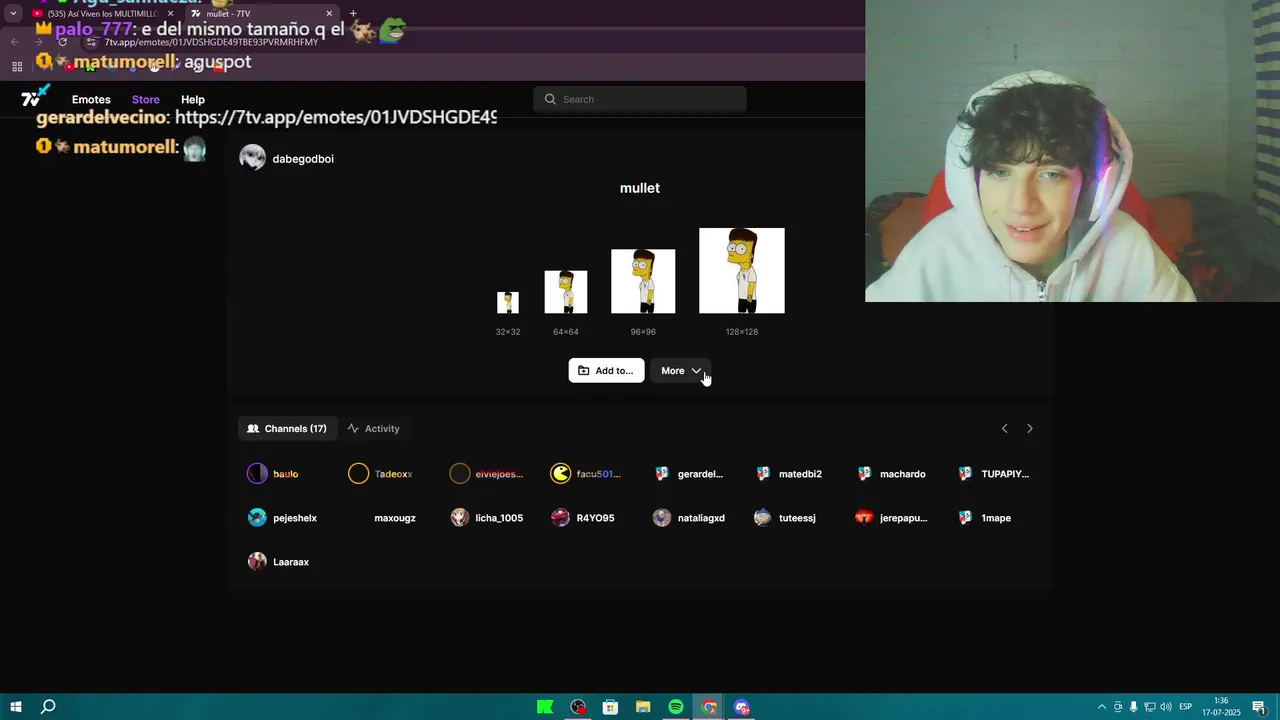Open channel gerardel...
This screenshot has height=720, width=1280.
coord(688,474)
